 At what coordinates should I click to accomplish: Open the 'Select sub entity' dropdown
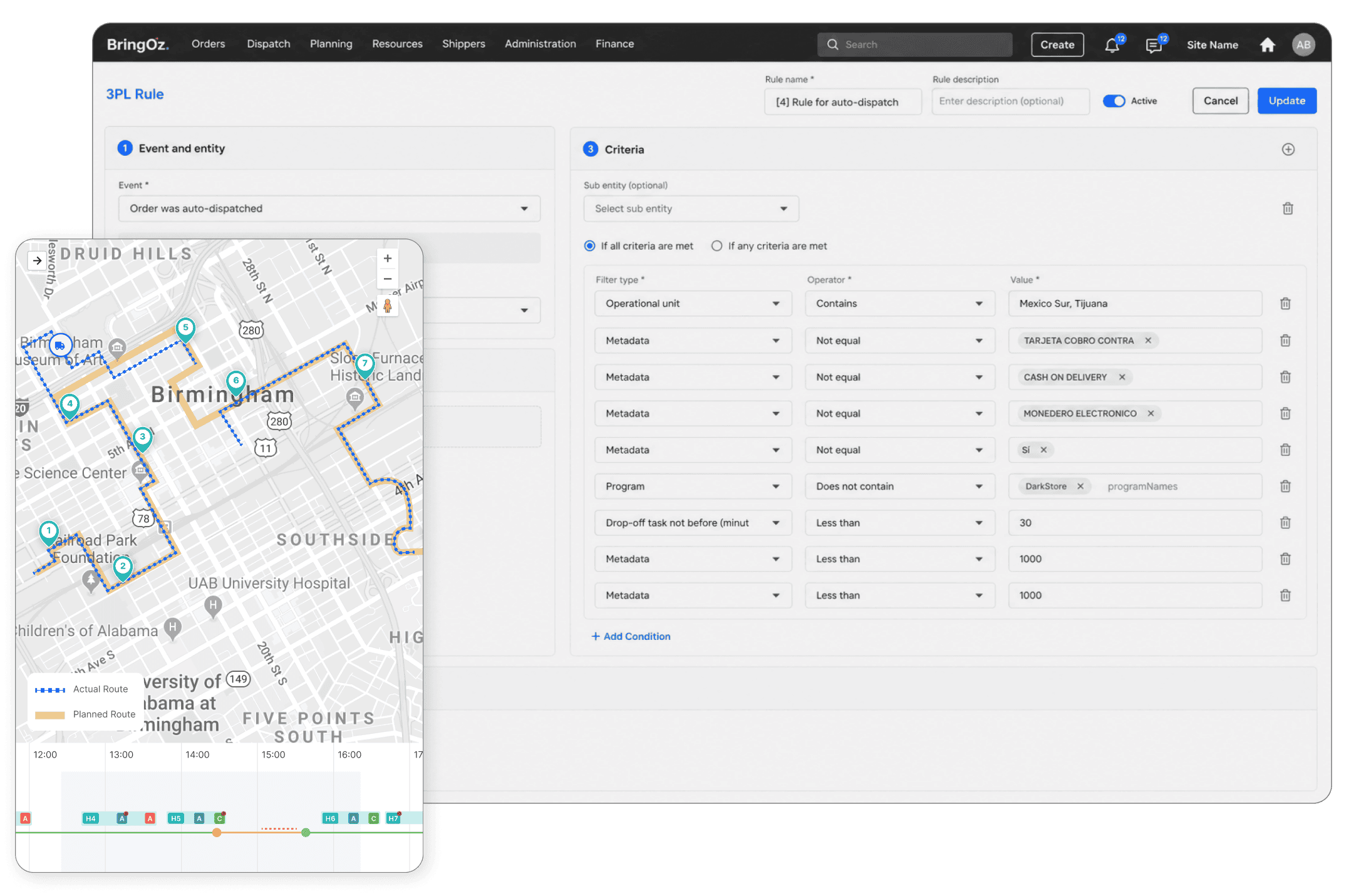coord(691,209)
